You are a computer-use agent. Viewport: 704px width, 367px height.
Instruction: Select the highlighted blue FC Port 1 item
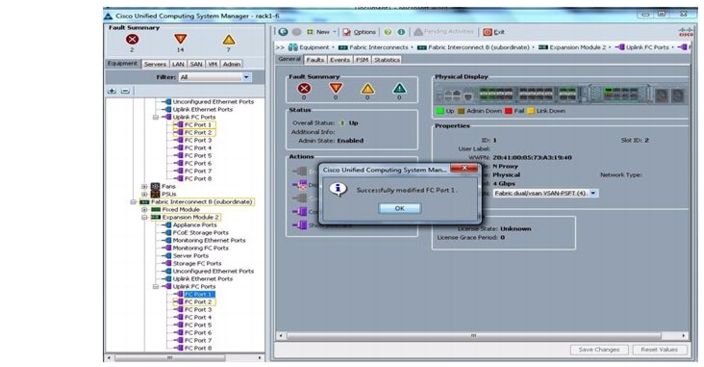[x=198, y=294]
